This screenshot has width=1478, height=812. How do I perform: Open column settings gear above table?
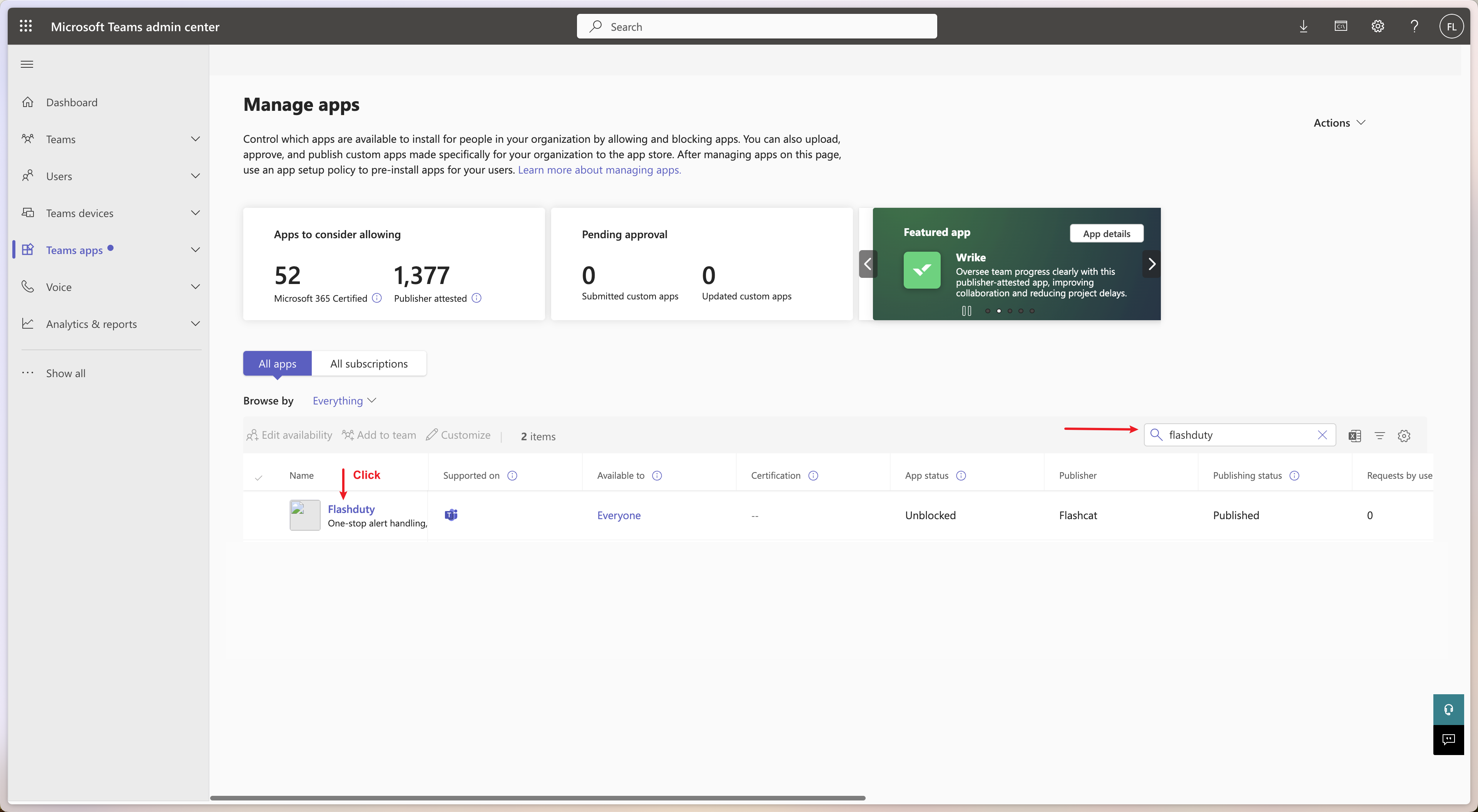pos(1404,436)
